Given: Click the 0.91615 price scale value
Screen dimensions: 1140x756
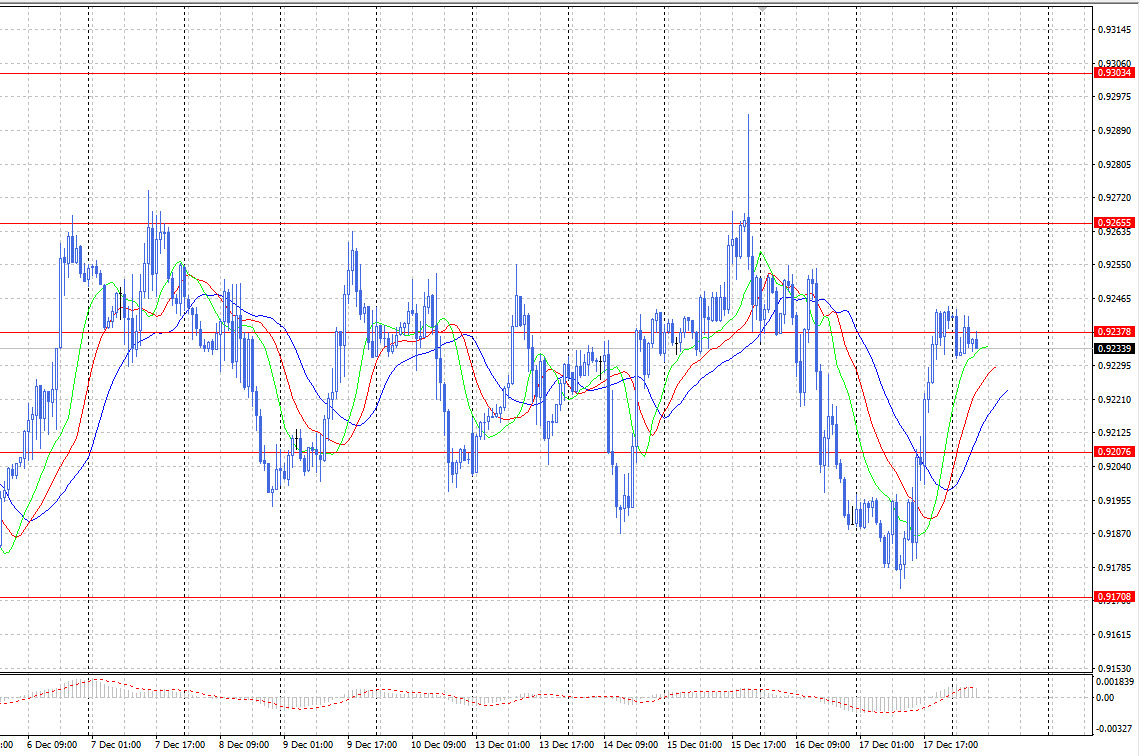Looking at the screenshot, I should [x=1114, y=635].
